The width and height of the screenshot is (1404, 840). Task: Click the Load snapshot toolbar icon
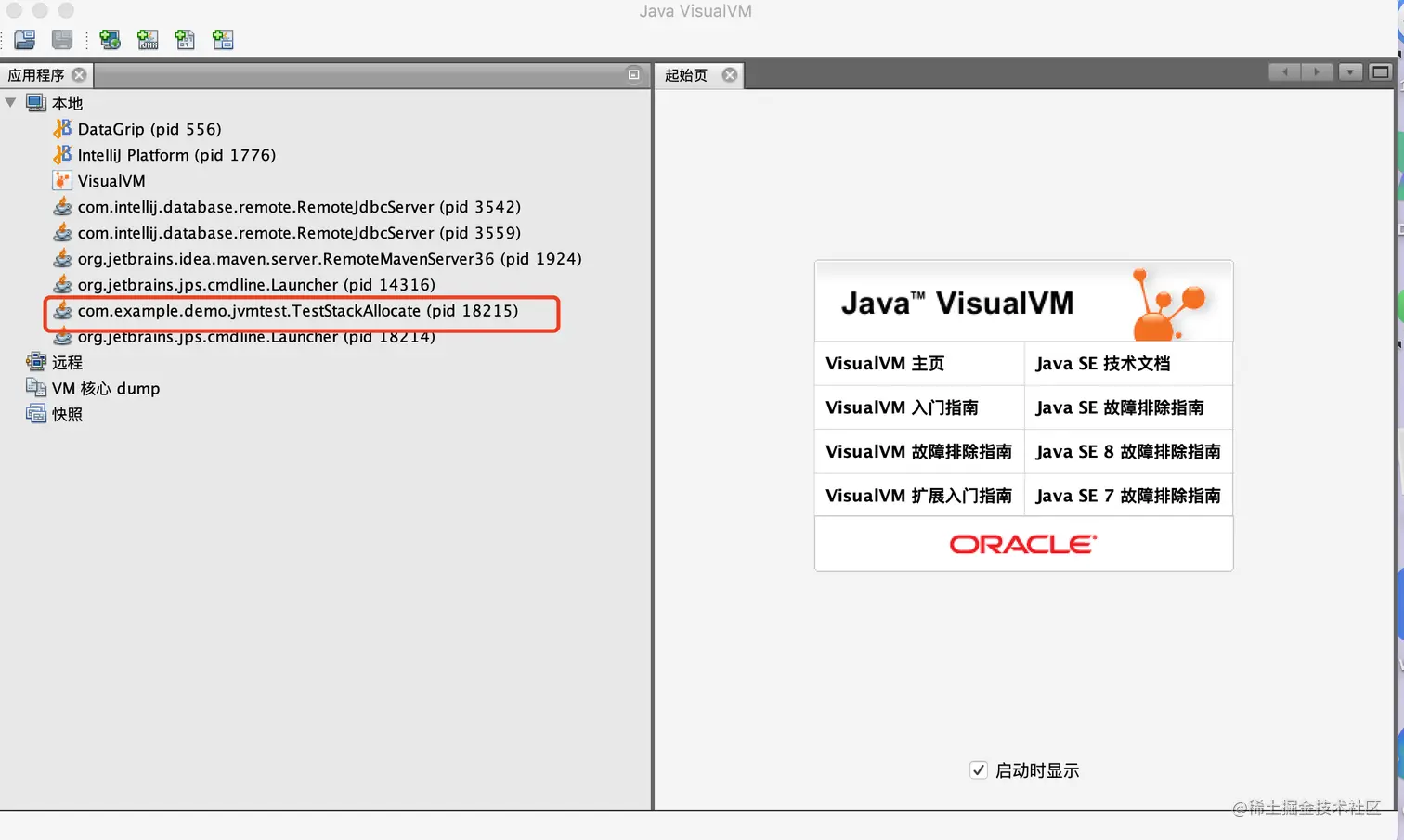[x=25, y=39]
